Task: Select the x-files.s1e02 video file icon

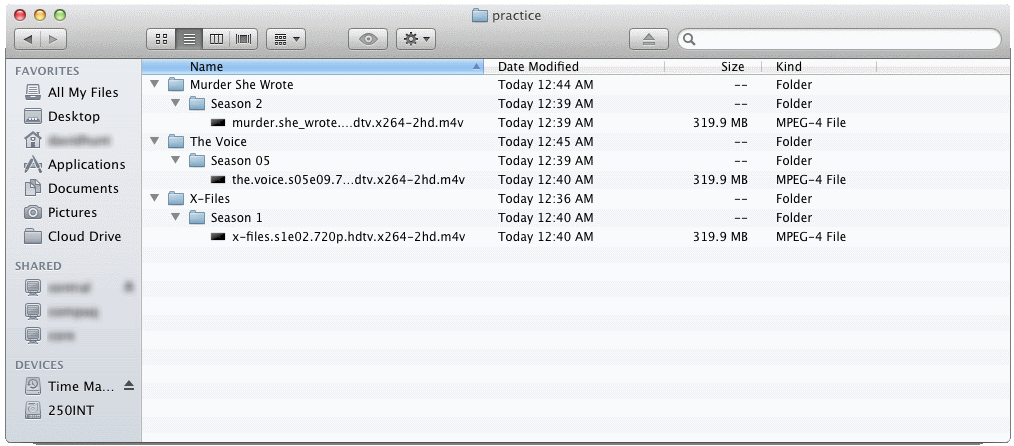Action: tap(218, 237)
